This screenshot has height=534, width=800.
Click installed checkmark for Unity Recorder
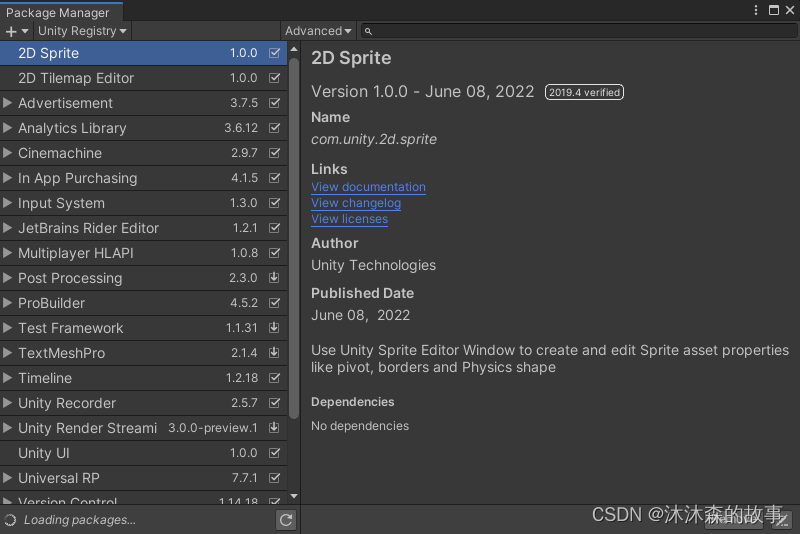tap(274, 403)
